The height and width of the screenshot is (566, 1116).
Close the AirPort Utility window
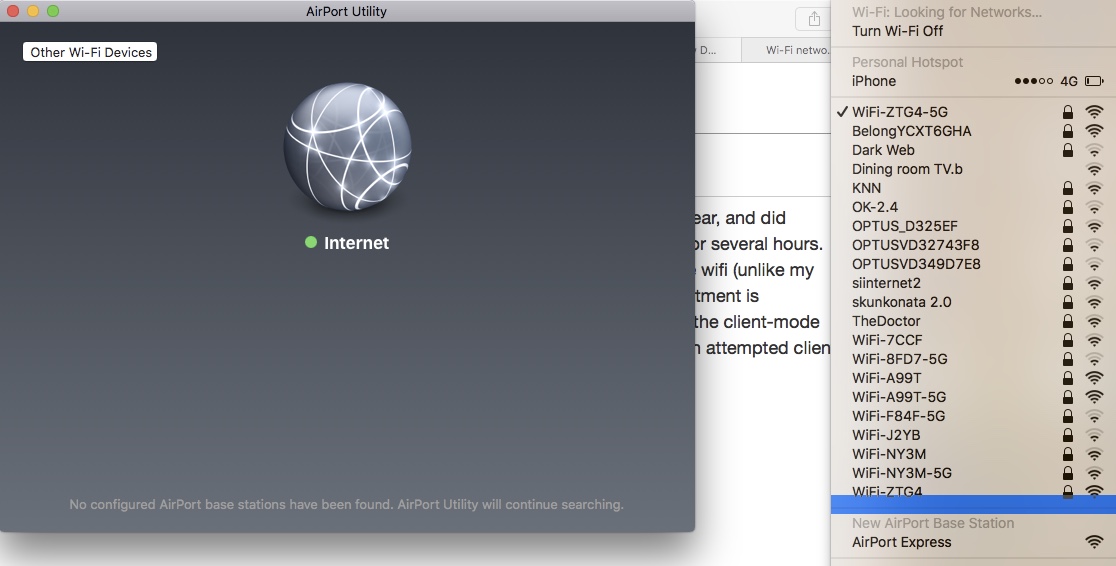point(13,11)
